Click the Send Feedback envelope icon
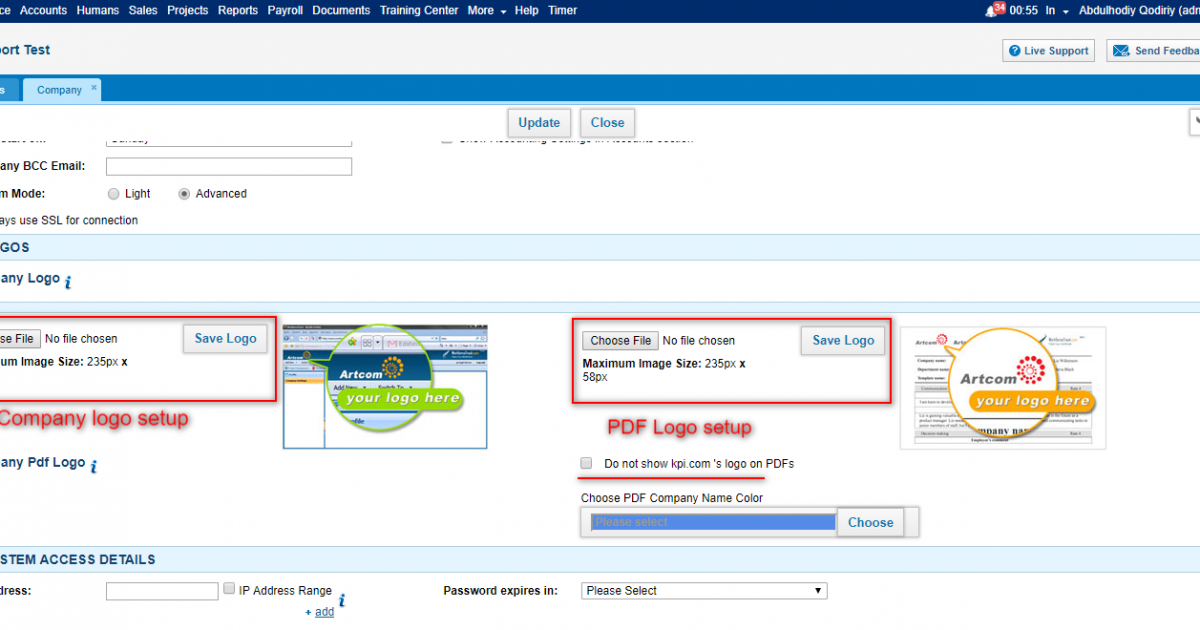 (1121, 51)
